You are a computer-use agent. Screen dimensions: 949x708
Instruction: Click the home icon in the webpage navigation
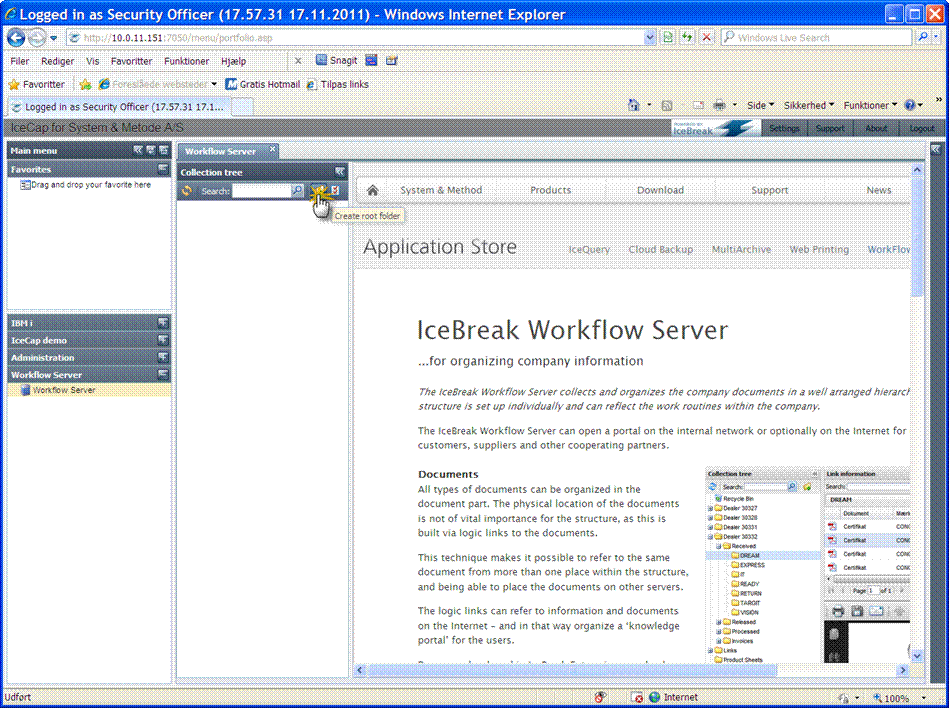click(373, 191)
